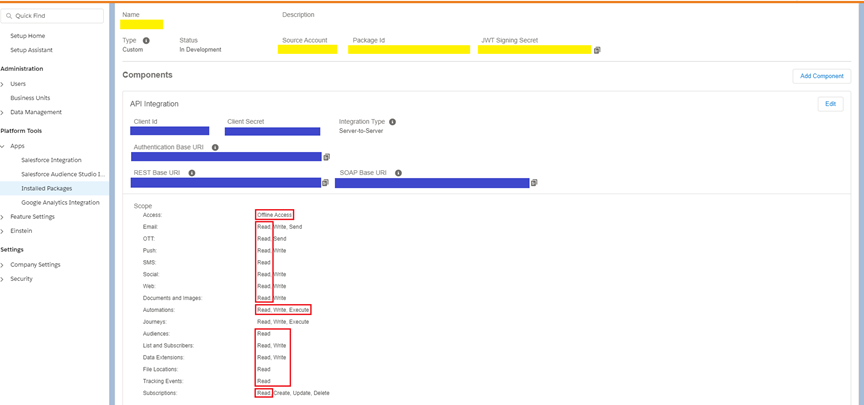Click the Authentication Base URI info icon
This screenshot has width=864, height=405.
[215, 147]
